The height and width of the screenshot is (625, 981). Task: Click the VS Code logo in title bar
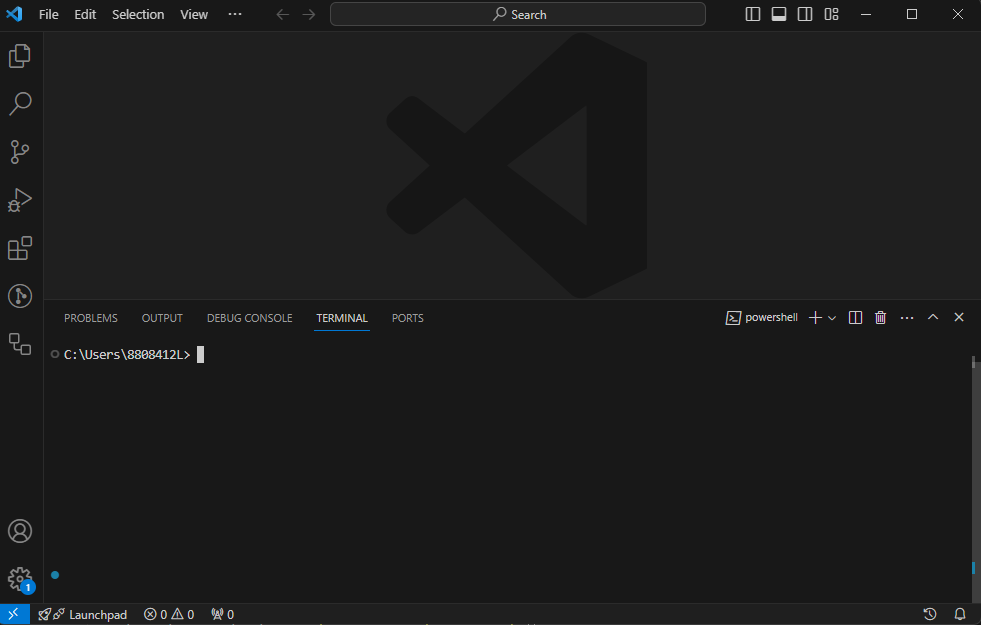(x=14, y=14)
